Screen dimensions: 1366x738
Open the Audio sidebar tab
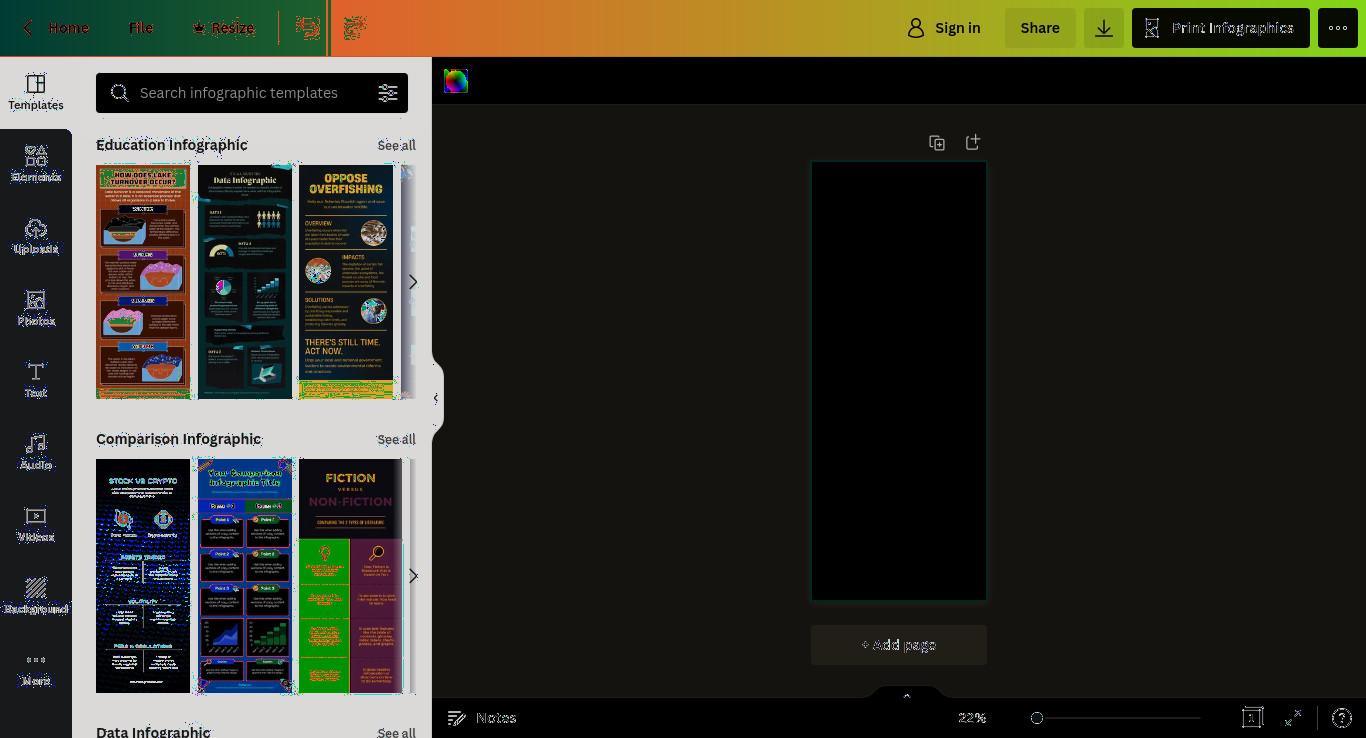[x=36, y=453]
